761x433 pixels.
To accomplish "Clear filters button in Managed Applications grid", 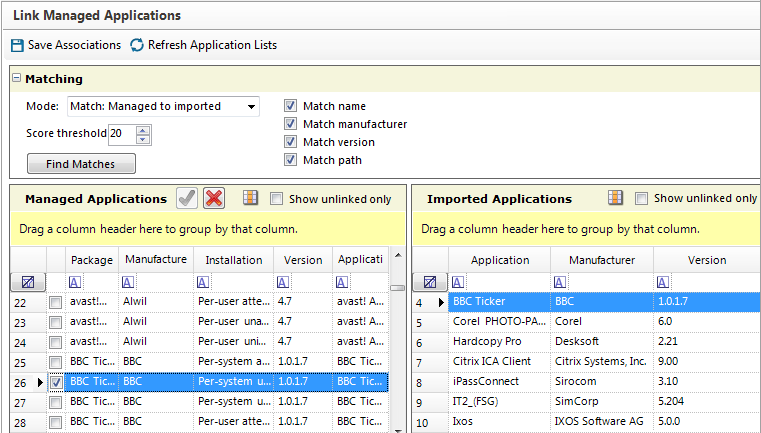I will coord(28,282).
